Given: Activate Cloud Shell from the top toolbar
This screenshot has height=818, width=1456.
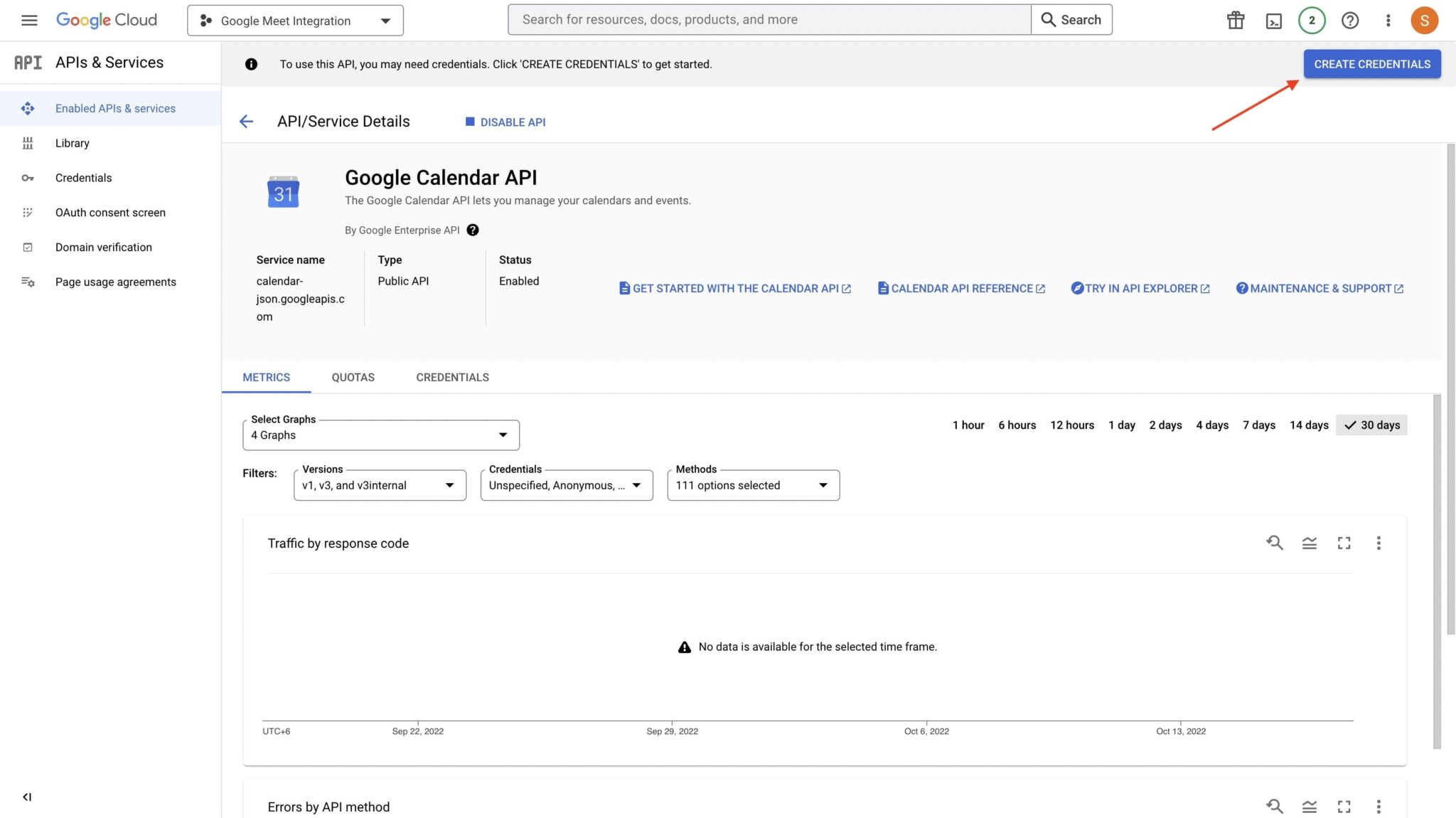Looking at the screenshot, I should 1274,20.
